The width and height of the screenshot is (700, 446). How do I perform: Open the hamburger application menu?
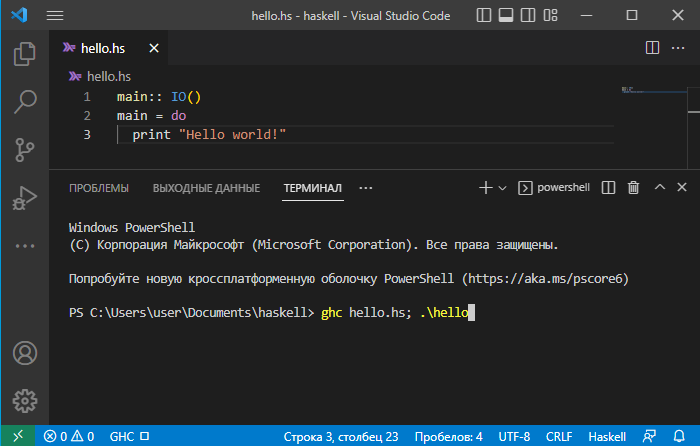point(55,16)
